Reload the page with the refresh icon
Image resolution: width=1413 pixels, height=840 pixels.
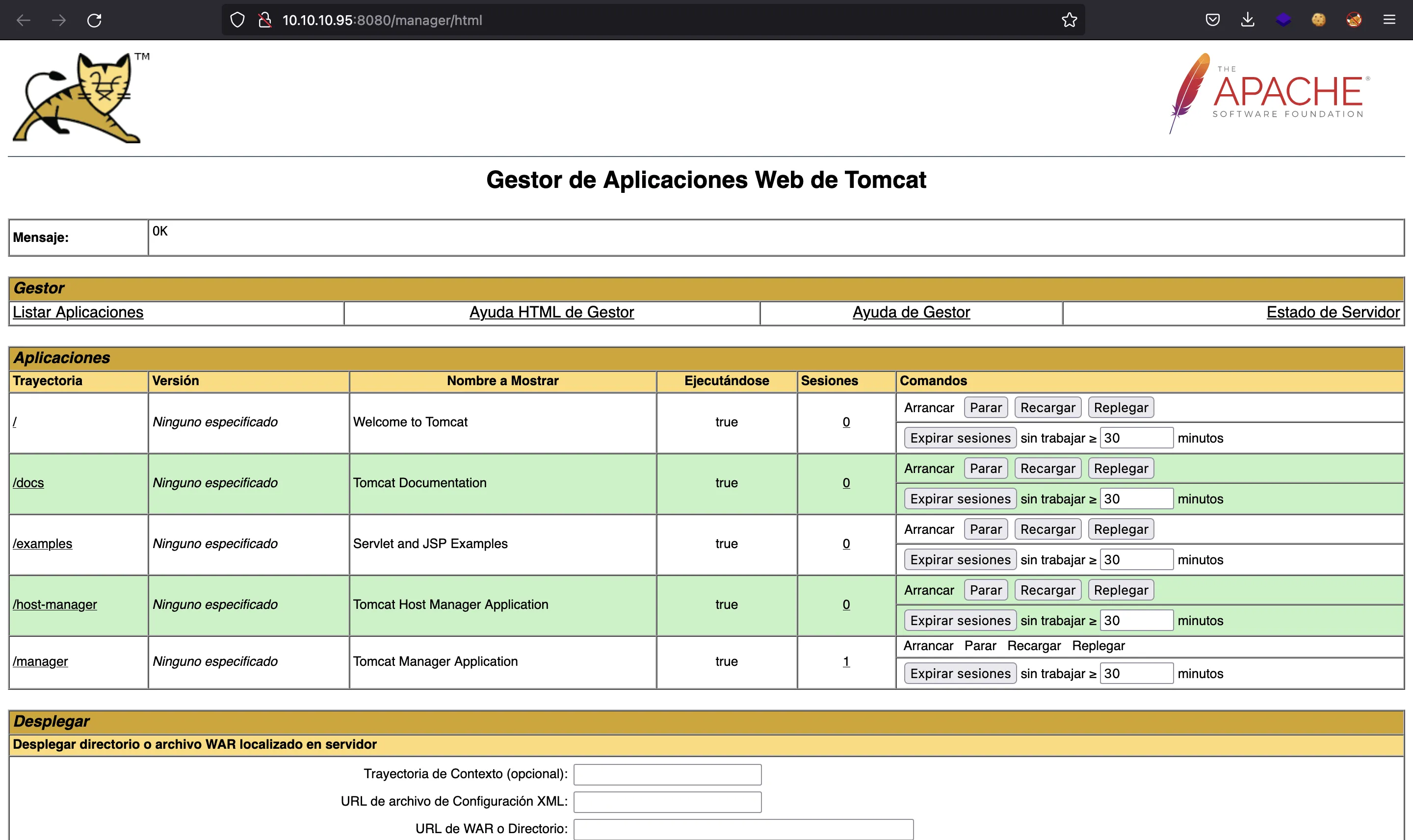[95, 21]
